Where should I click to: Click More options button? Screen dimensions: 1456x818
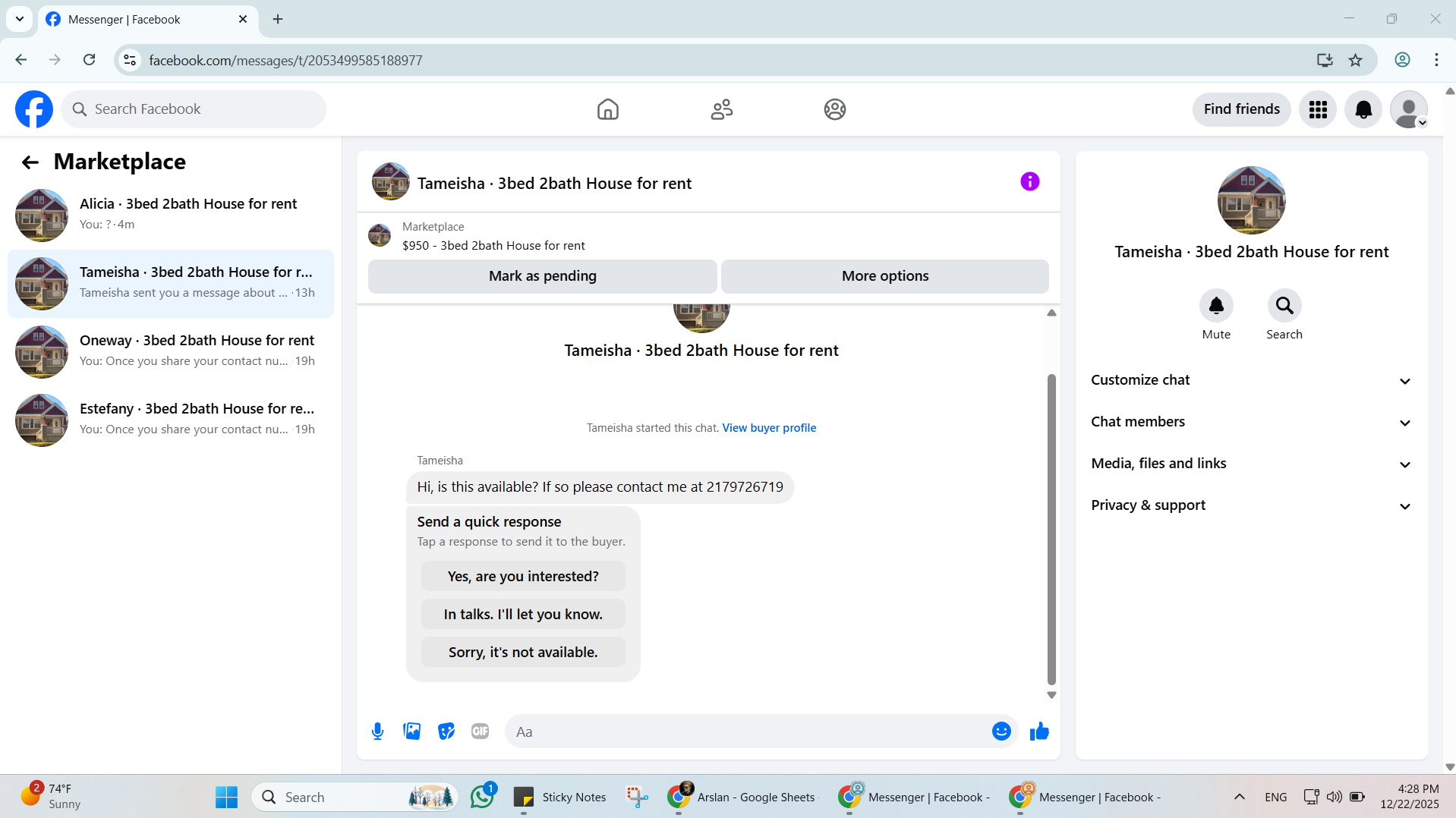click(x=885, y=276)
